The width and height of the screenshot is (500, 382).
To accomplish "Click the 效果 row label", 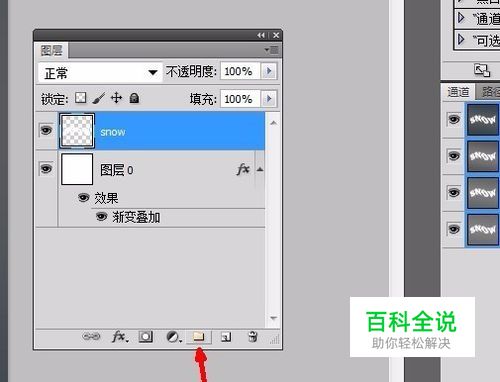I will pos(106,198).
